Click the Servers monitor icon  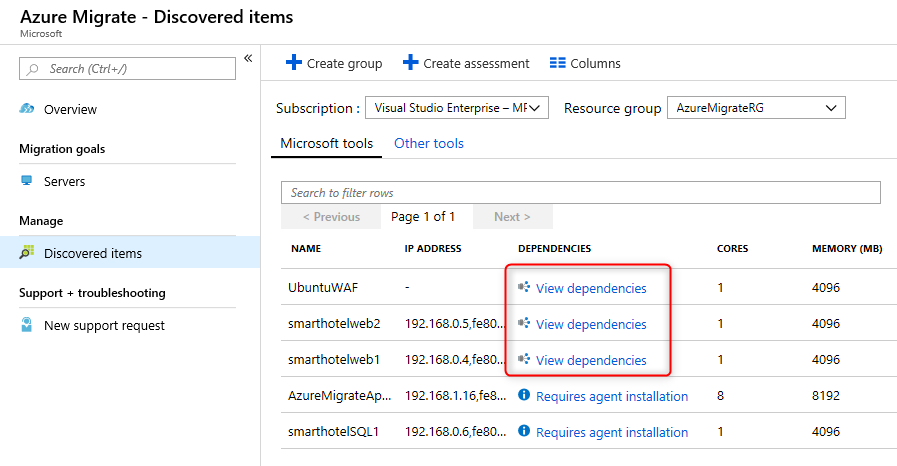26,181
